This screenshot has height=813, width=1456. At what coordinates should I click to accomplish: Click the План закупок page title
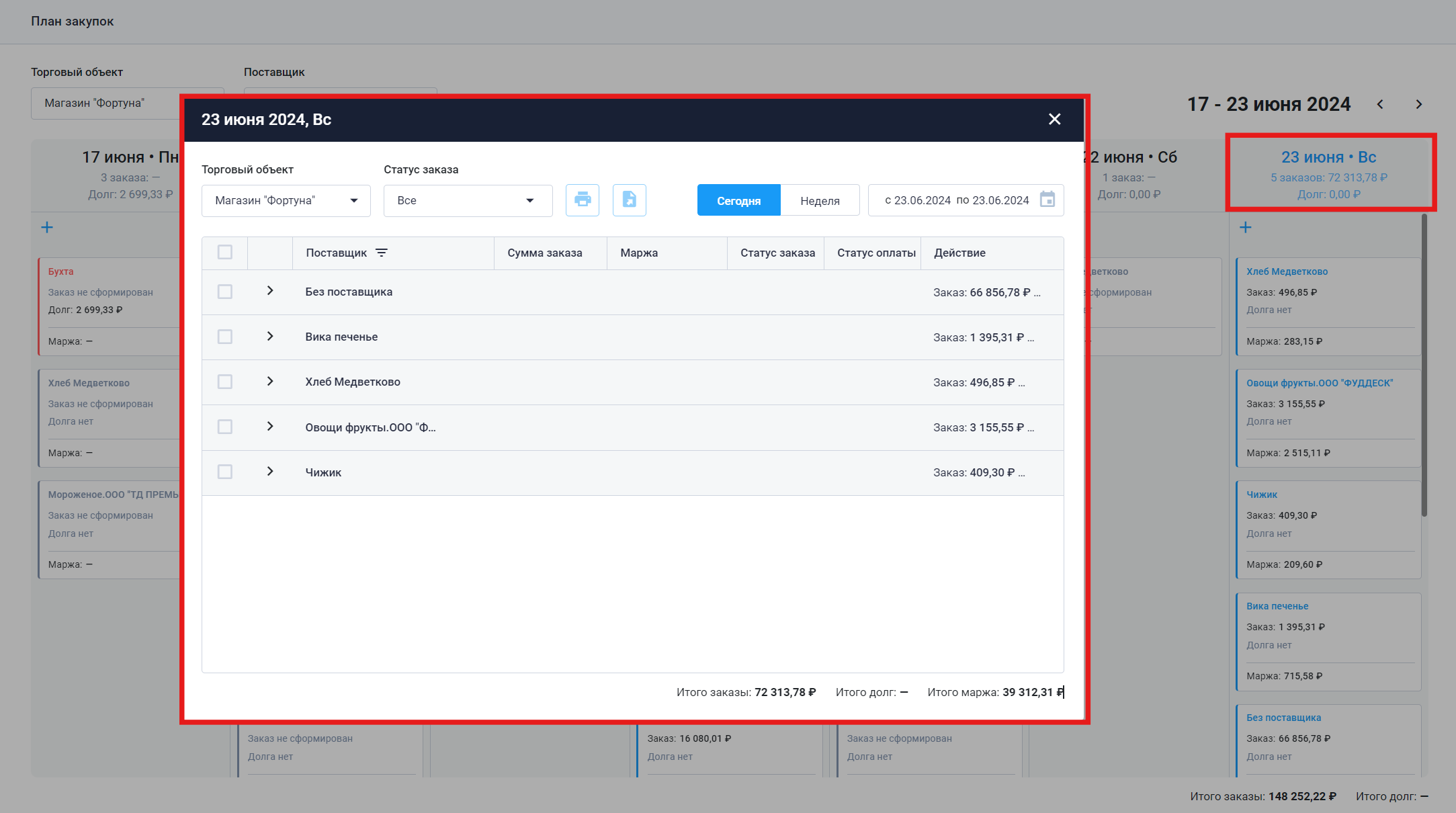coord(73,21)
